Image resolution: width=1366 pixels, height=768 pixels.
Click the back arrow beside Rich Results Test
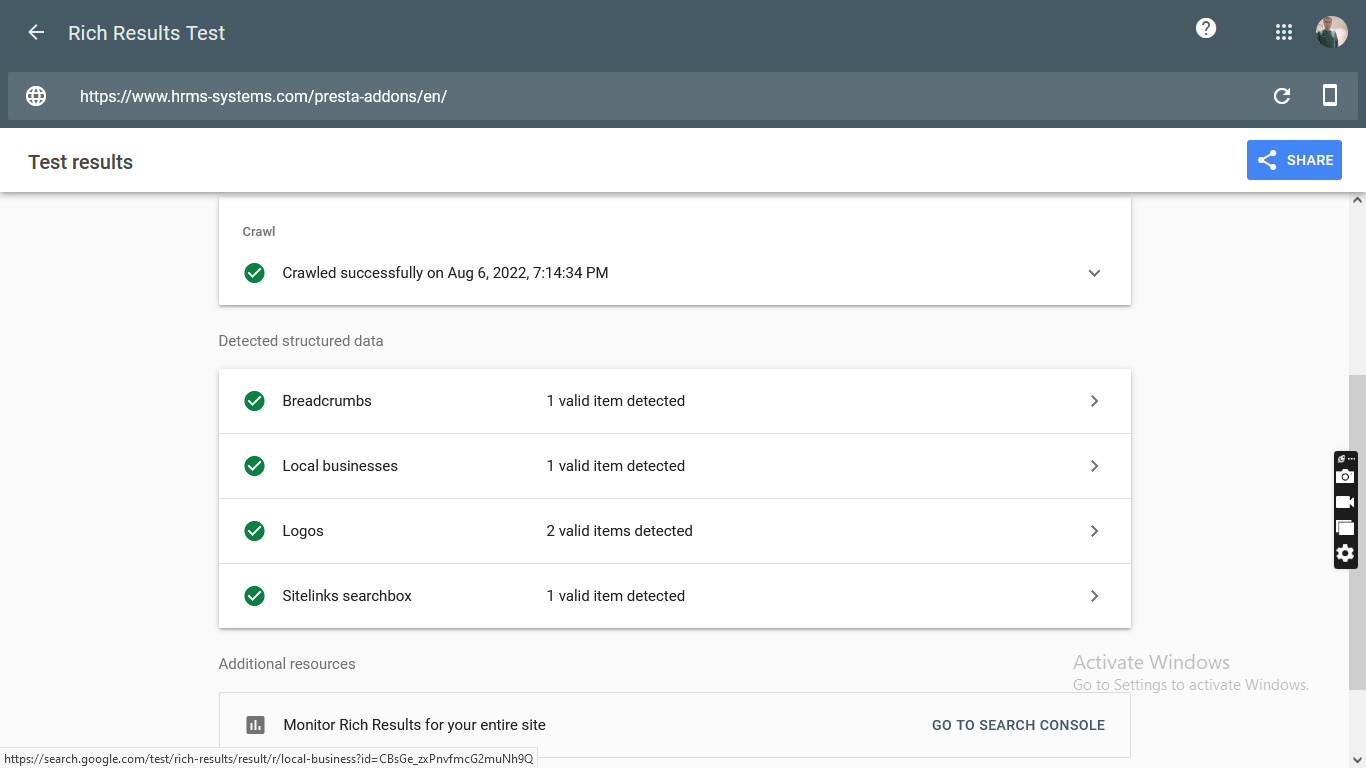36,33
